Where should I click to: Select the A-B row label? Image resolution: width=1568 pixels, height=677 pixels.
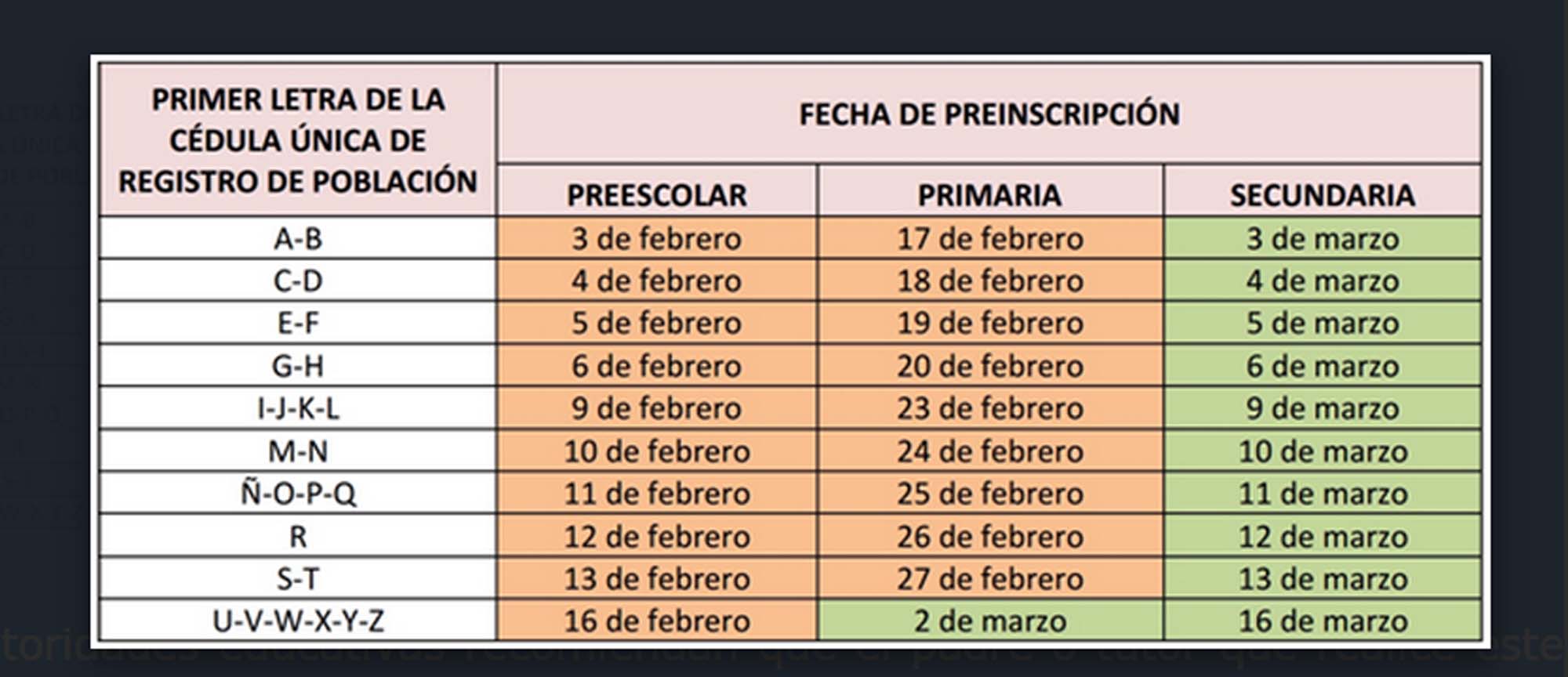pyautogui.click(x=298, y=238)
